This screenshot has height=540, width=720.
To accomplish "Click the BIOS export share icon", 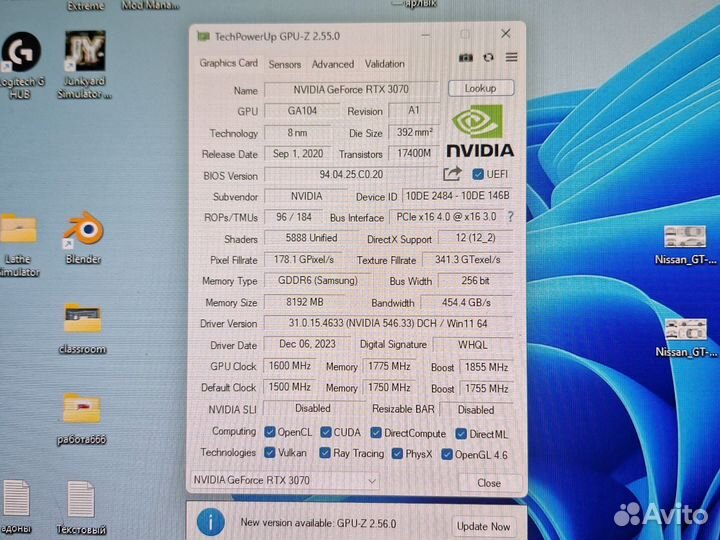I will point(452,174).
